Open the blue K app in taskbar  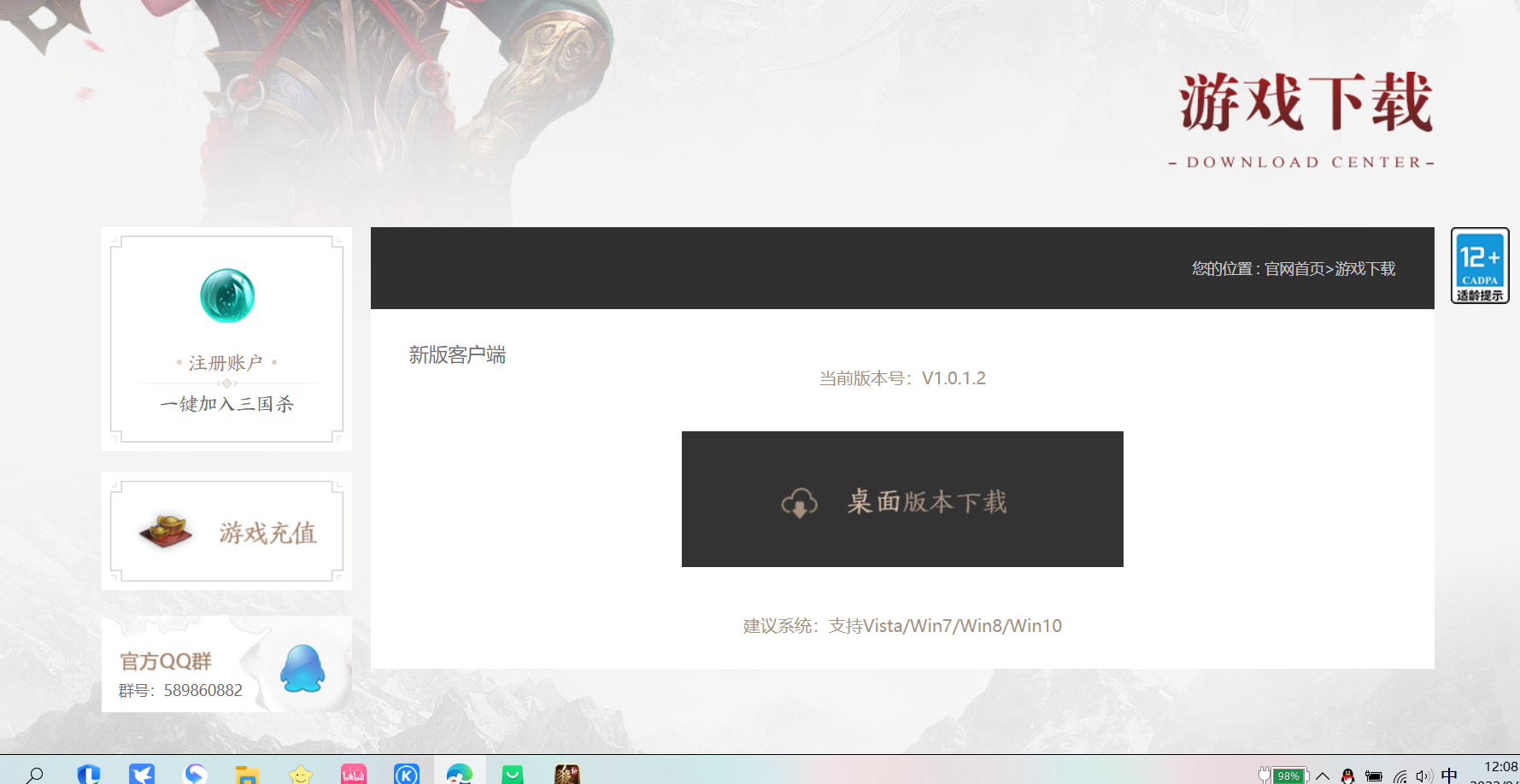[x=407, y=775]
